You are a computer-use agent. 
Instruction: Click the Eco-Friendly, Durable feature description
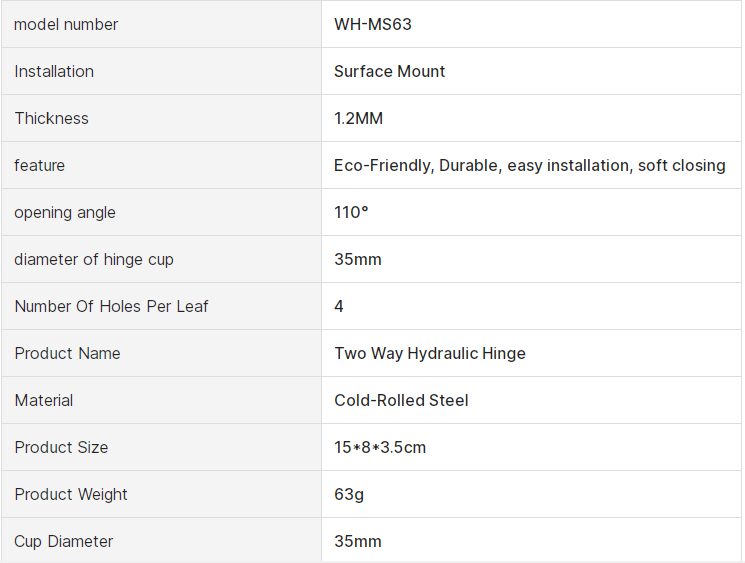pos(530,165)
